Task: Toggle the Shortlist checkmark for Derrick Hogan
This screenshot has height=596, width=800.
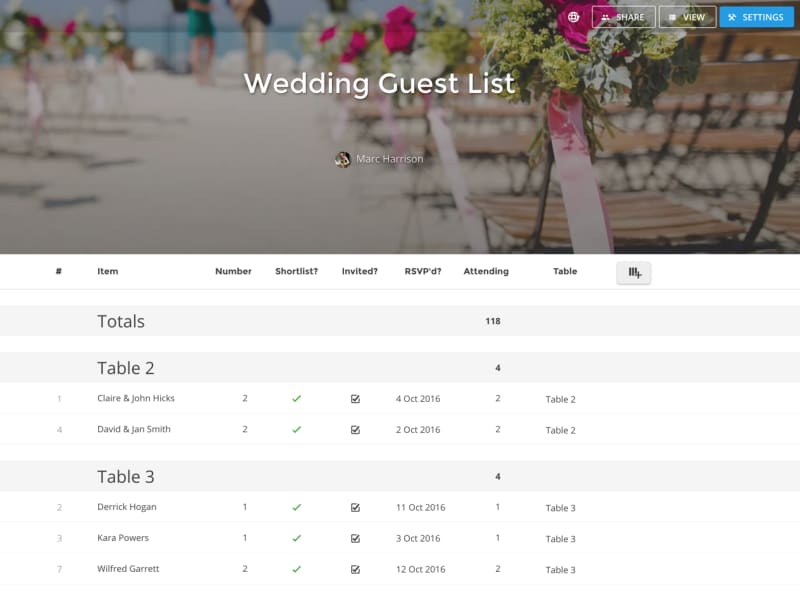Action: pos(296,508)
